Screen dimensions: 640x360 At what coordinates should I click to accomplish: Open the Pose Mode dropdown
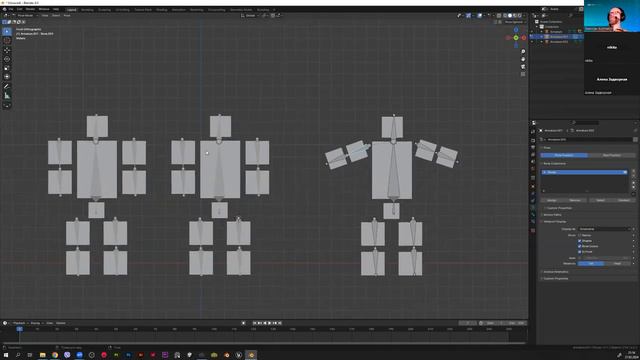(x=25, y=16)
